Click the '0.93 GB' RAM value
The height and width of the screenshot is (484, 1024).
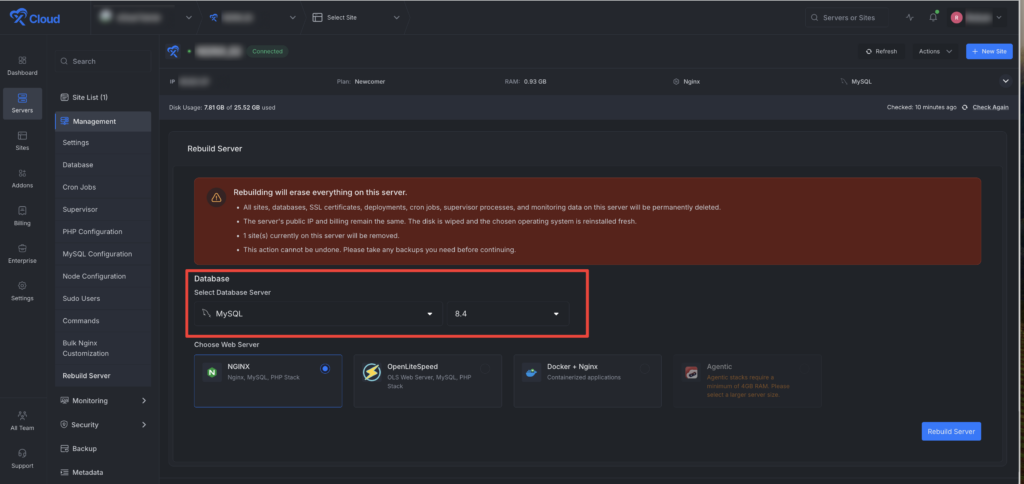coord(536,82)
